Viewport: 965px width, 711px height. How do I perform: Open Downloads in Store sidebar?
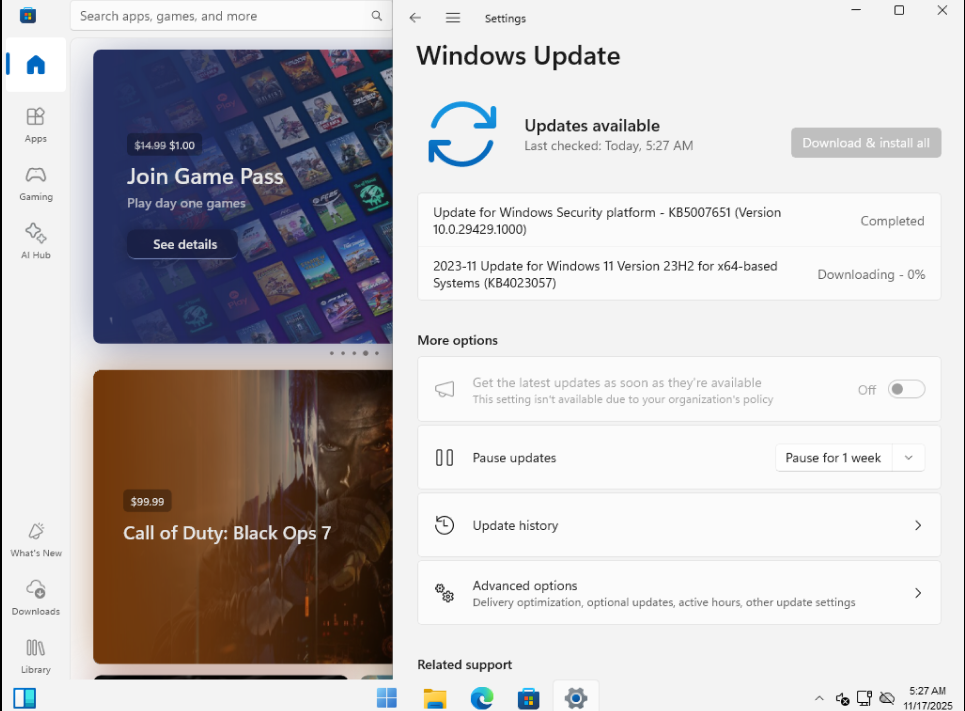[x=36, y=598]
